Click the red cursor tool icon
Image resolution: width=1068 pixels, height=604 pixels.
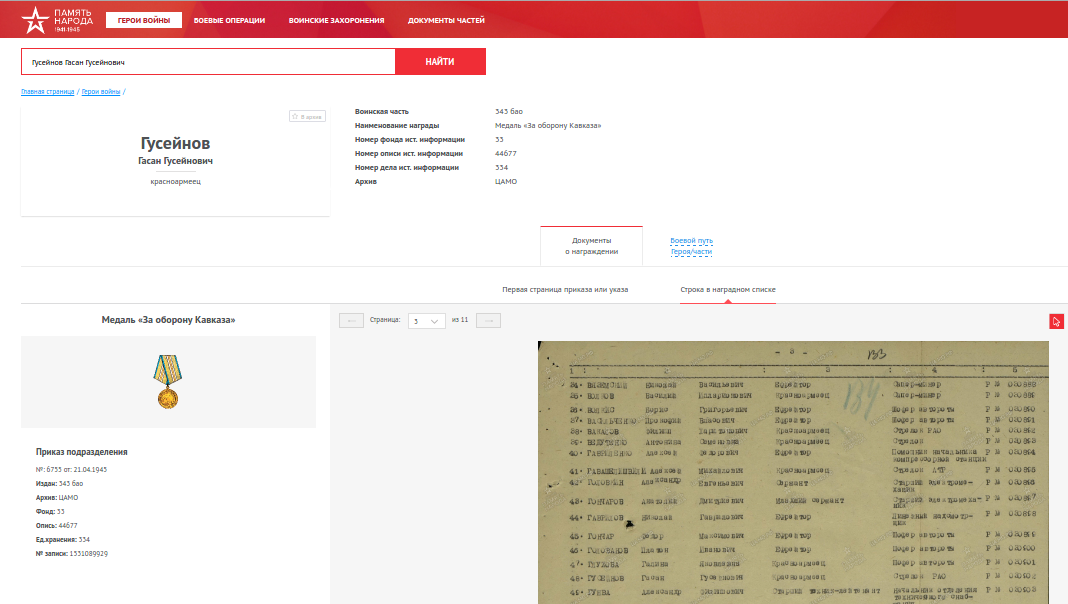(1057, 321)
